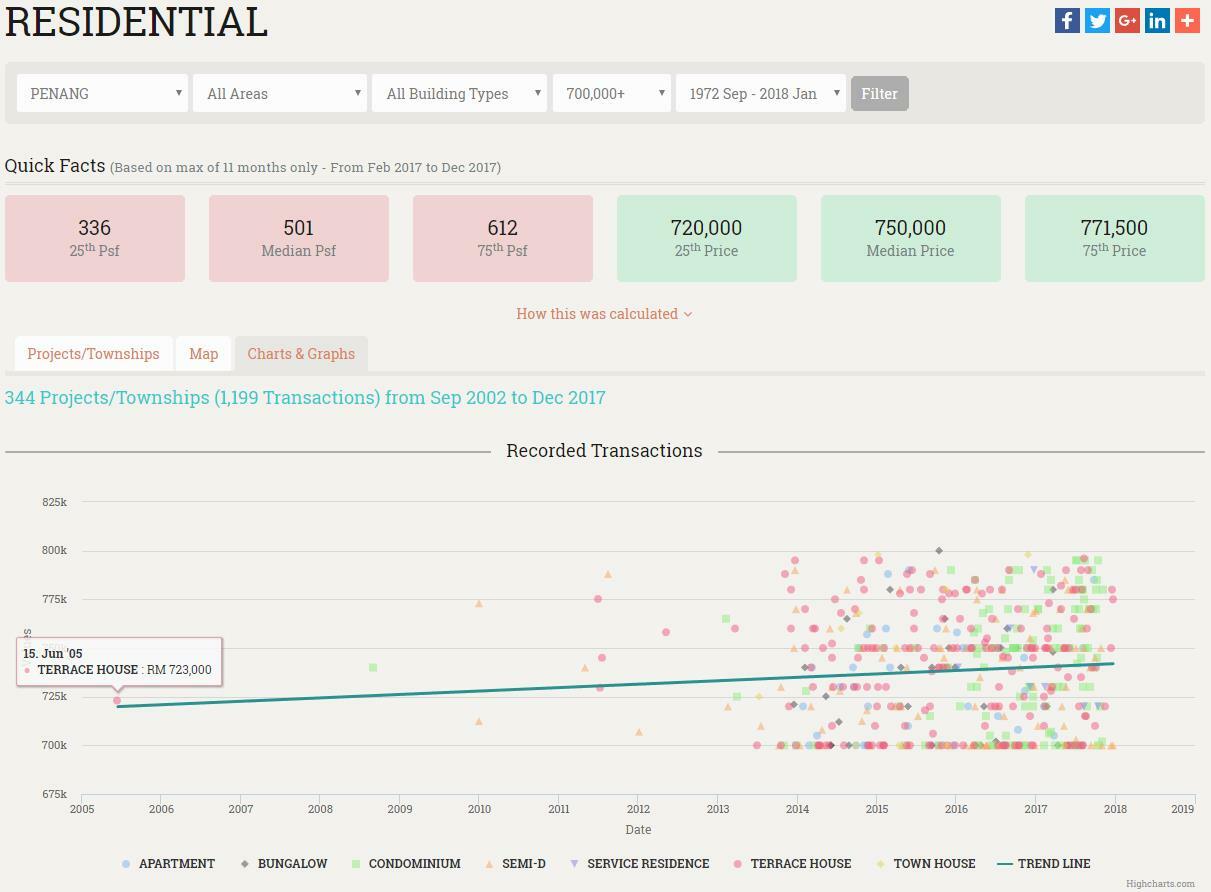Open more sharing options plus icon

click(x=1187, y=20)
